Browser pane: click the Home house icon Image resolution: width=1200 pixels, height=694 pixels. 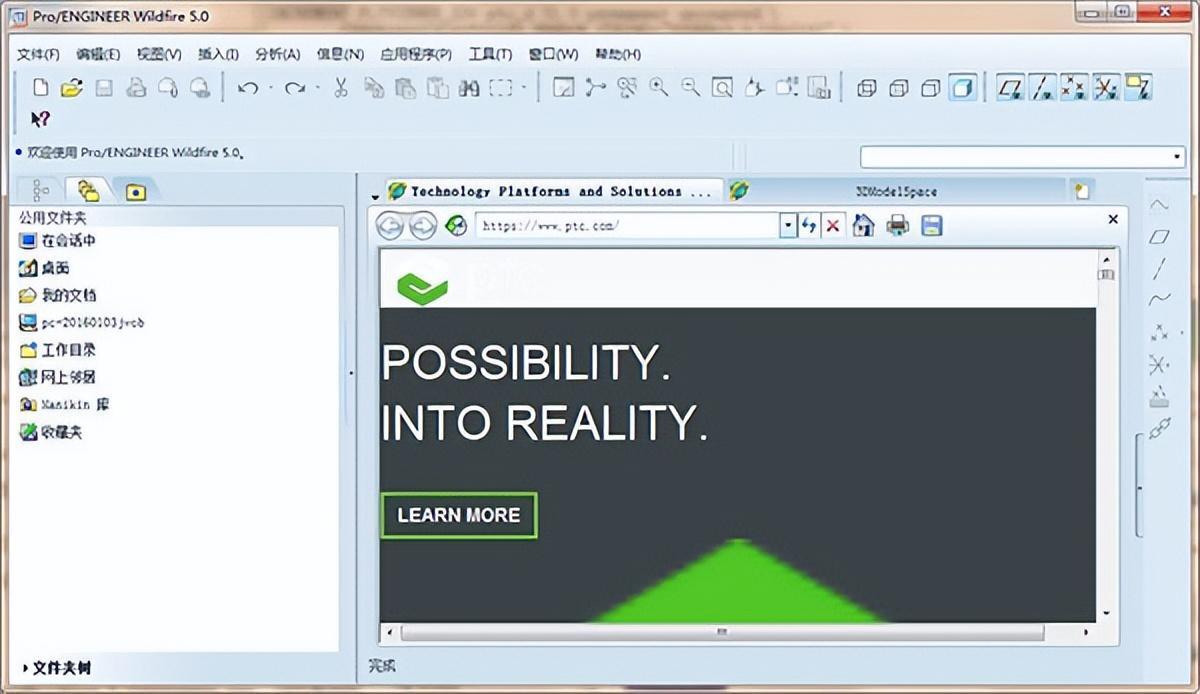point(863,225)
